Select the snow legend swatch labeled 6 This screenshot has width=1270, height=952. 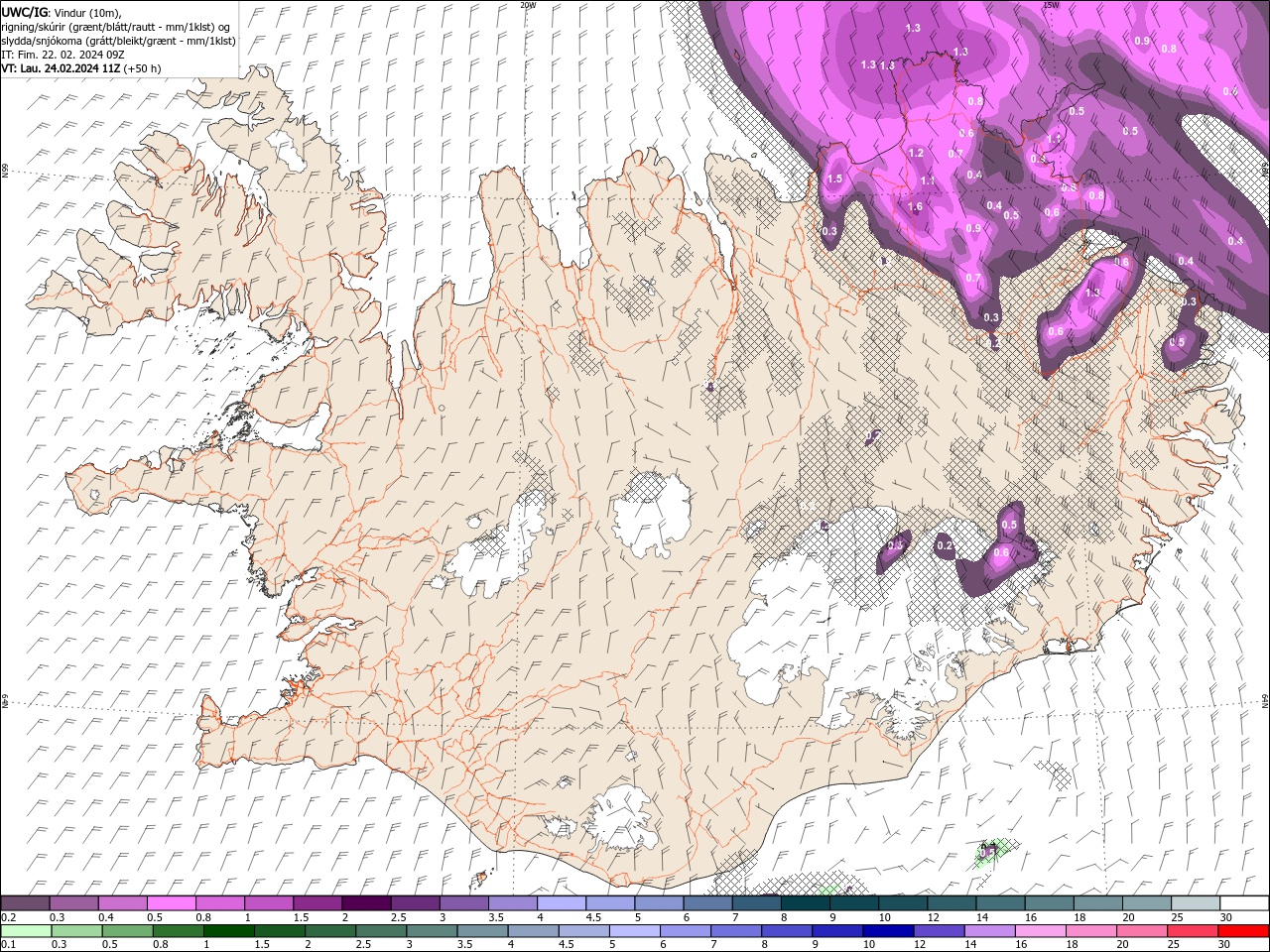(707, 902)
